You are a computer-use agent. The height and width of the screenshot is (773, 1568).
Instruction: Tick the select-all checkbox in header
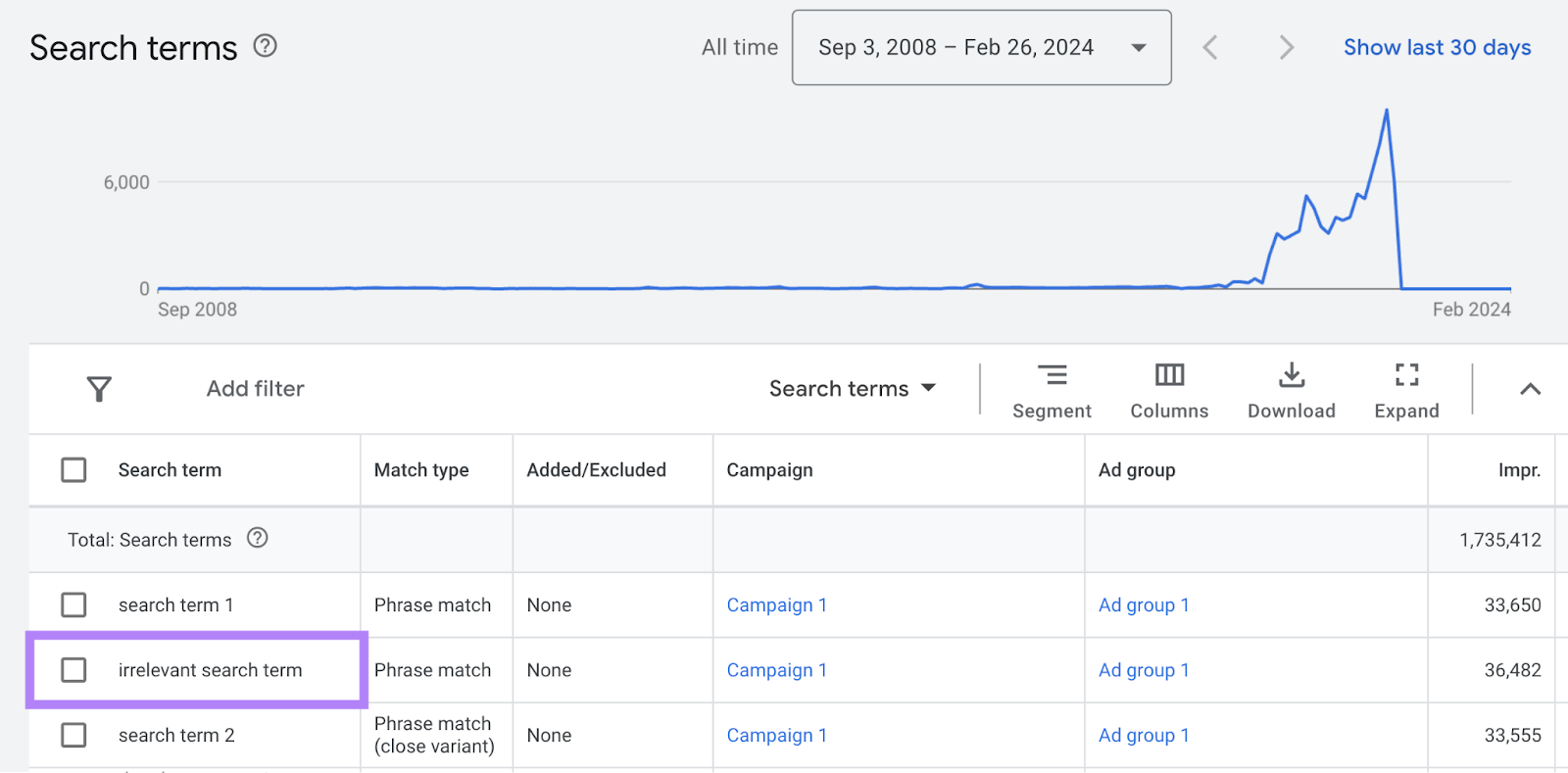click(x=73, y=470)
